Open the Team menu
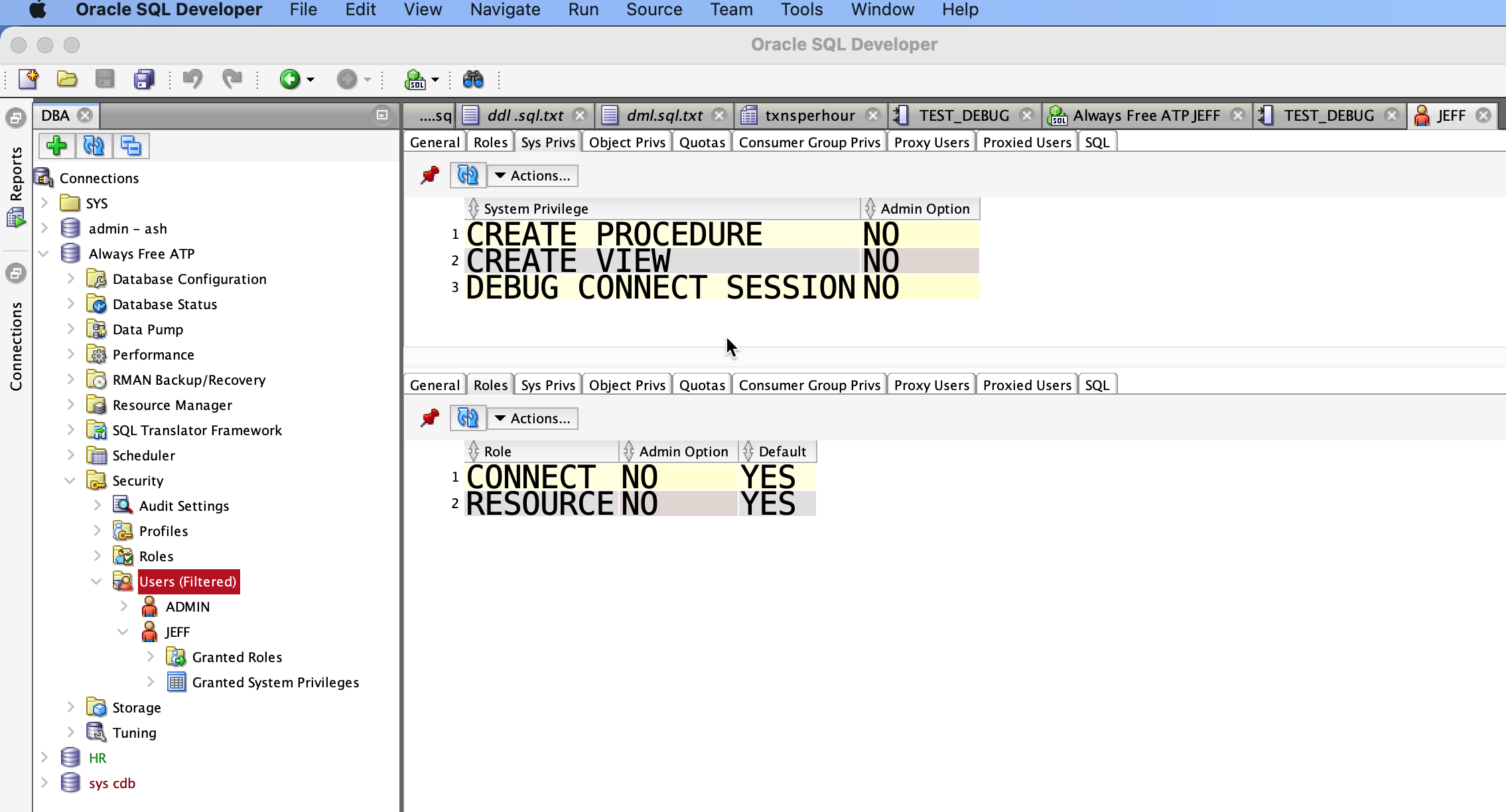The height and width of the screenshot is (812, 1506). pyautogui.click(x=731, y=10)
